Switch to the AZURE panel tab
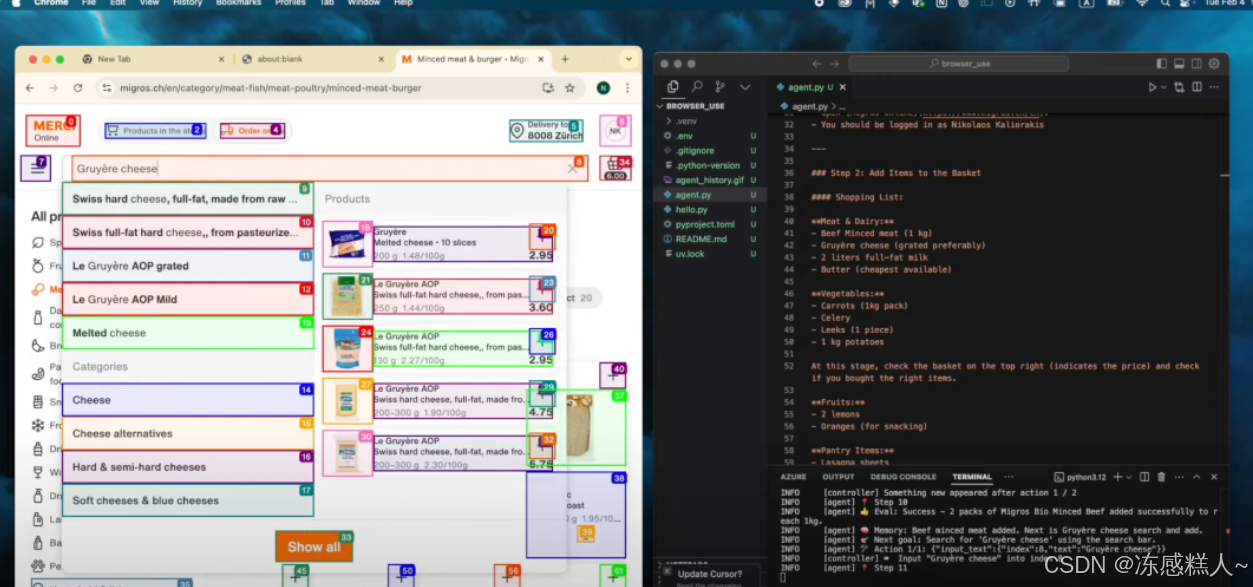 click(793, 477)
